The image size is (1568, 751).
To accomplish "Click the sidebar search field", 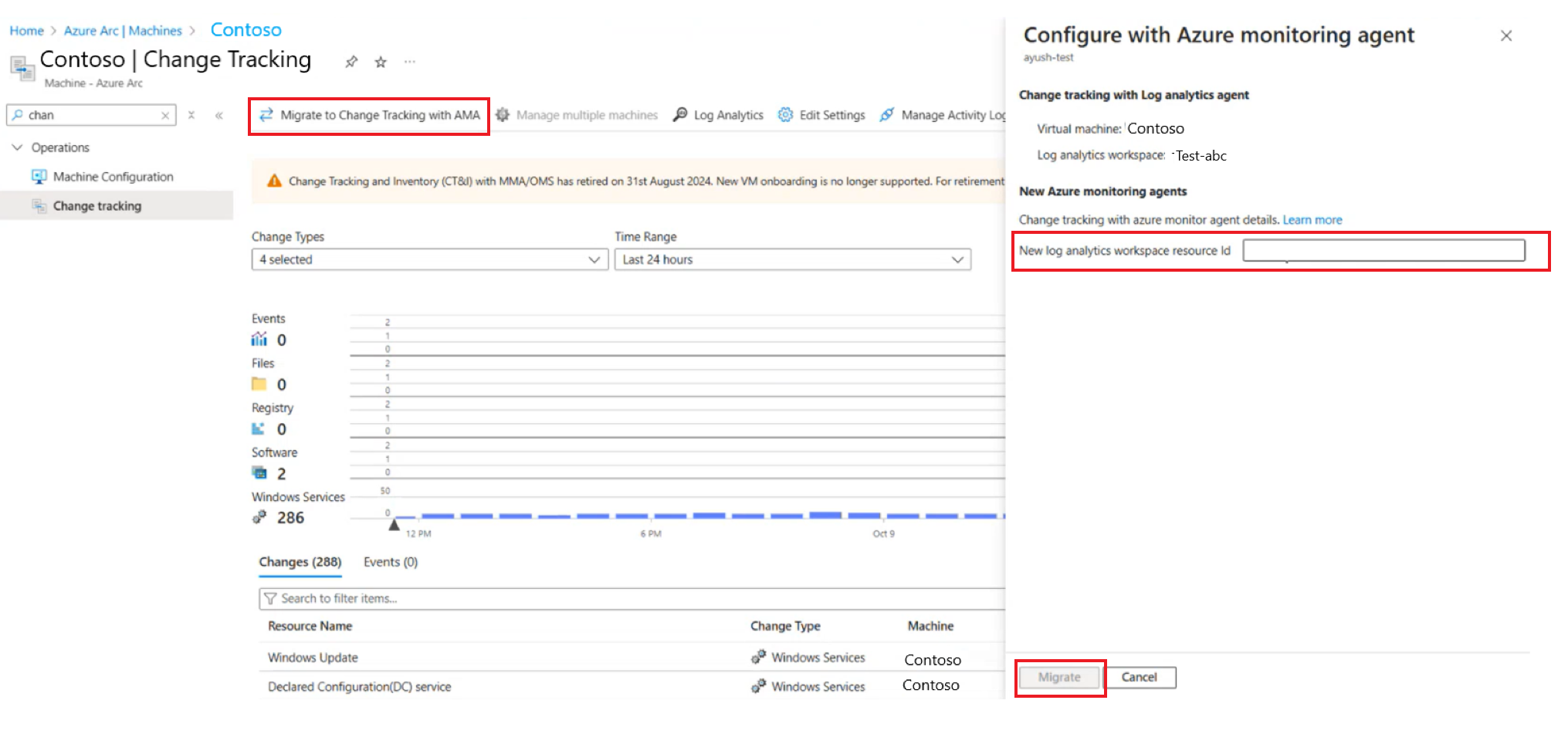I will pos(91,116).
